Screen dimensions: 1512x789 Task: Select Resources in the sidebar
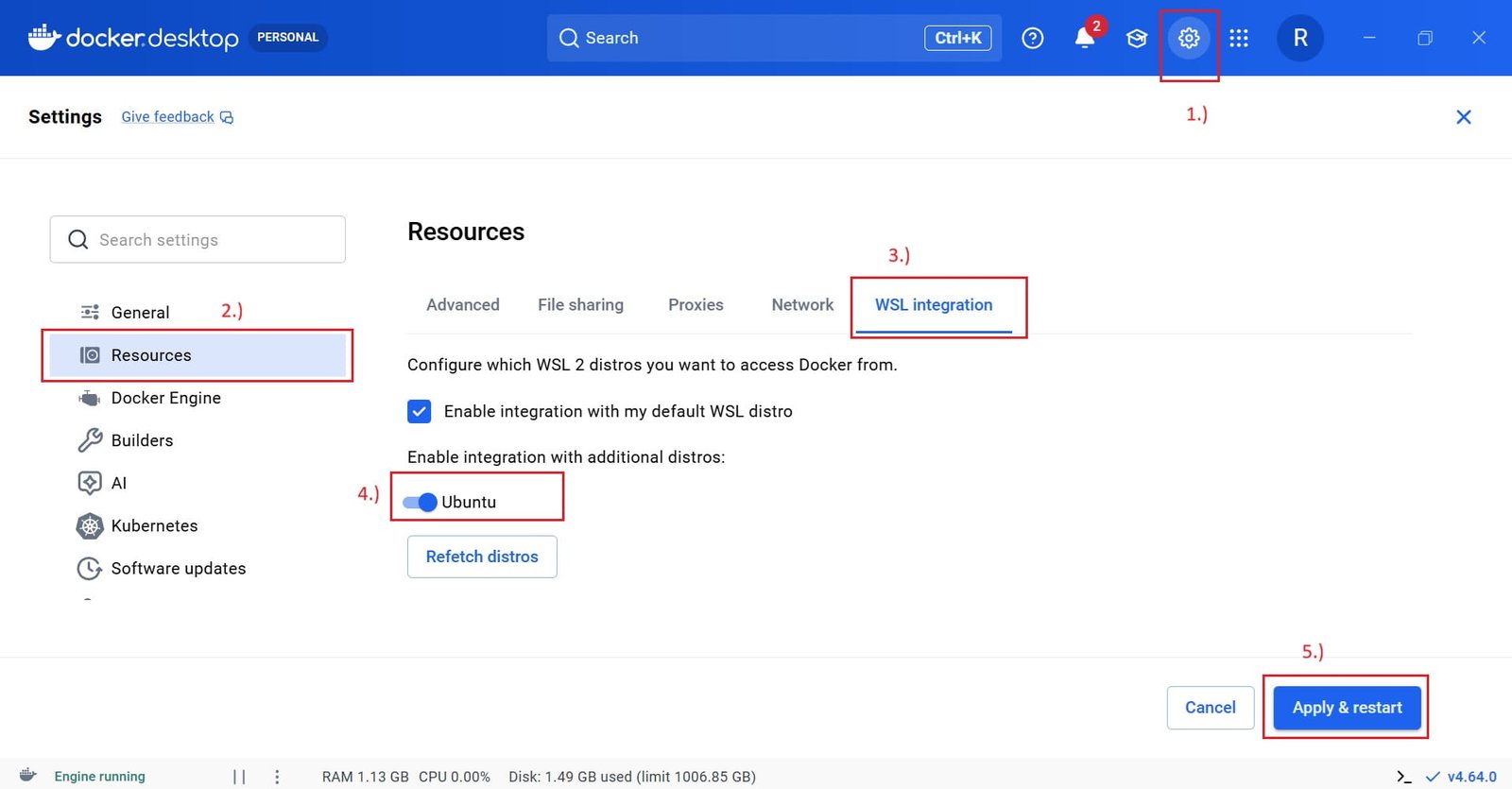point(198,355)
